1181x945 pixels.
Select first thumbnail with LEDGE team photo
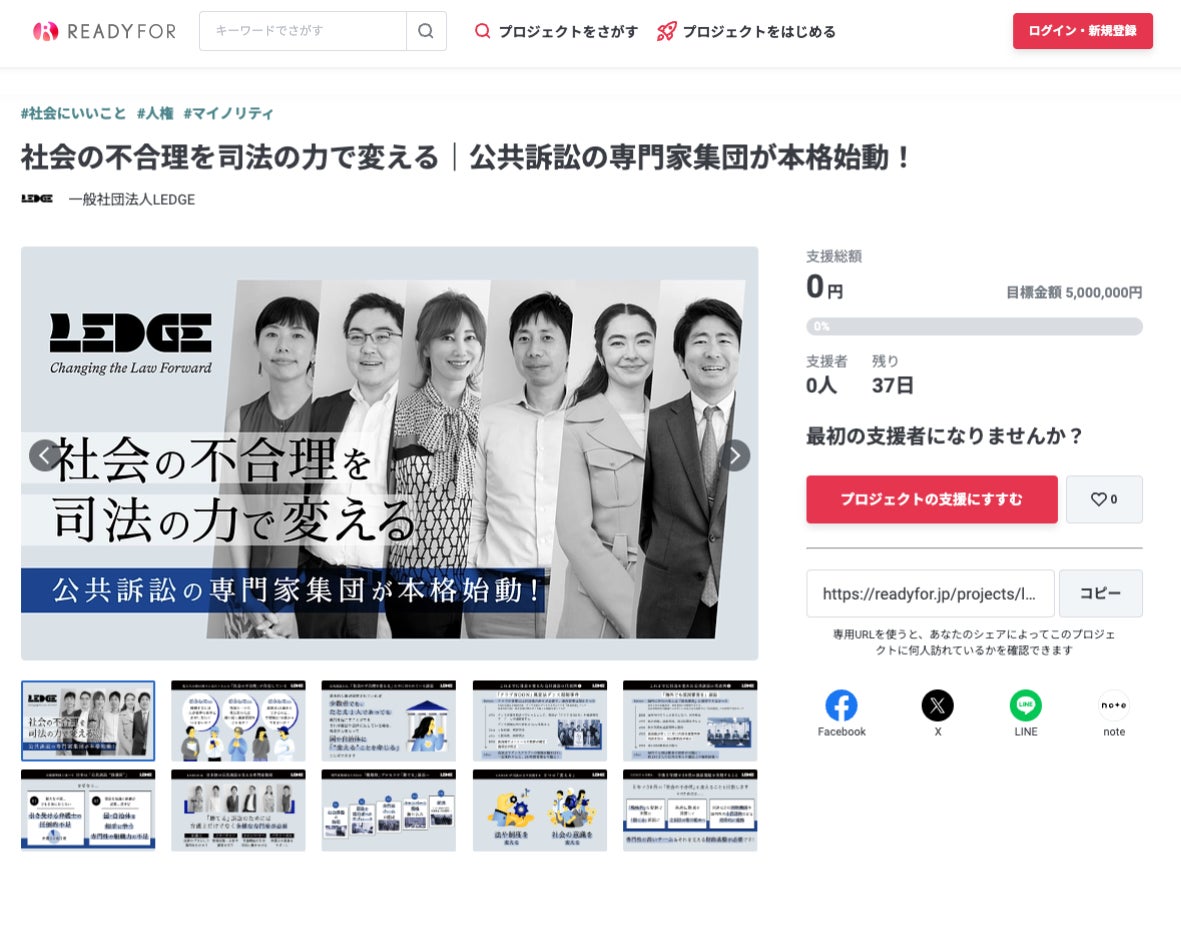click(x=88, y=721)
